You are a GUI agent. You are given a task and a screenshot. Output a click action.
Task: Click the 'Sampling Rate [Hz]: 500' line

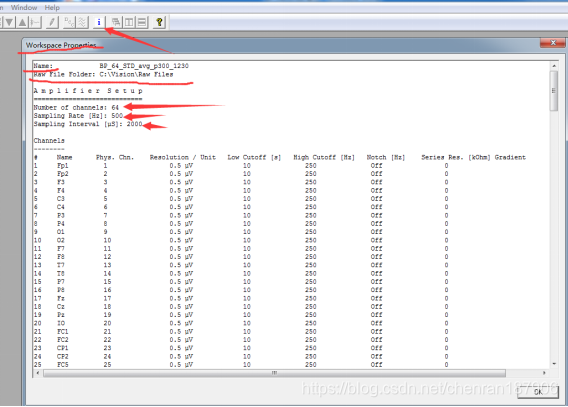pos(78,116)
